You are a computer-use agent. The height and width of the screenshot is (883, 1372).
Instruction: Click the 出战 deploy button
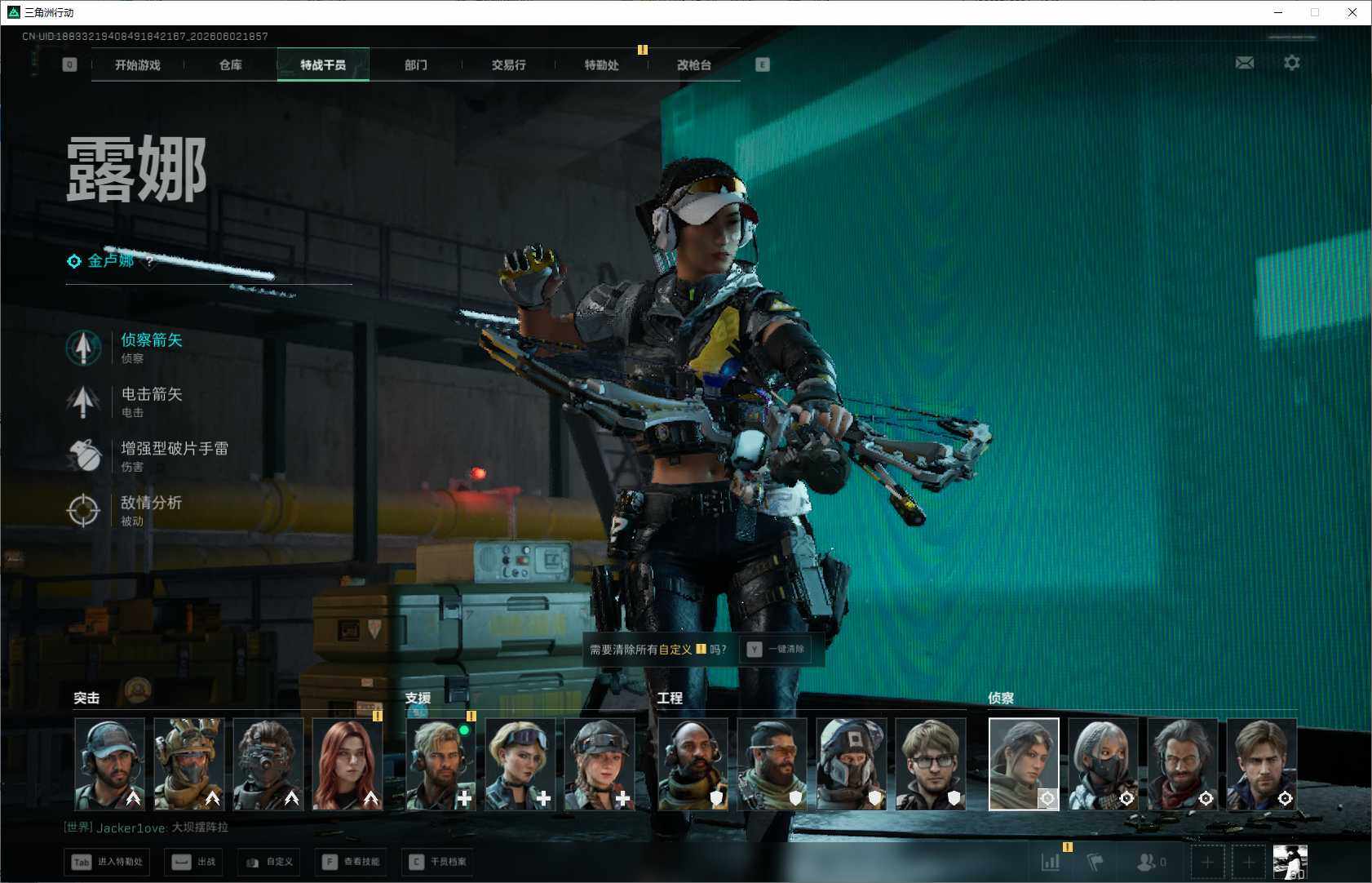194,862
